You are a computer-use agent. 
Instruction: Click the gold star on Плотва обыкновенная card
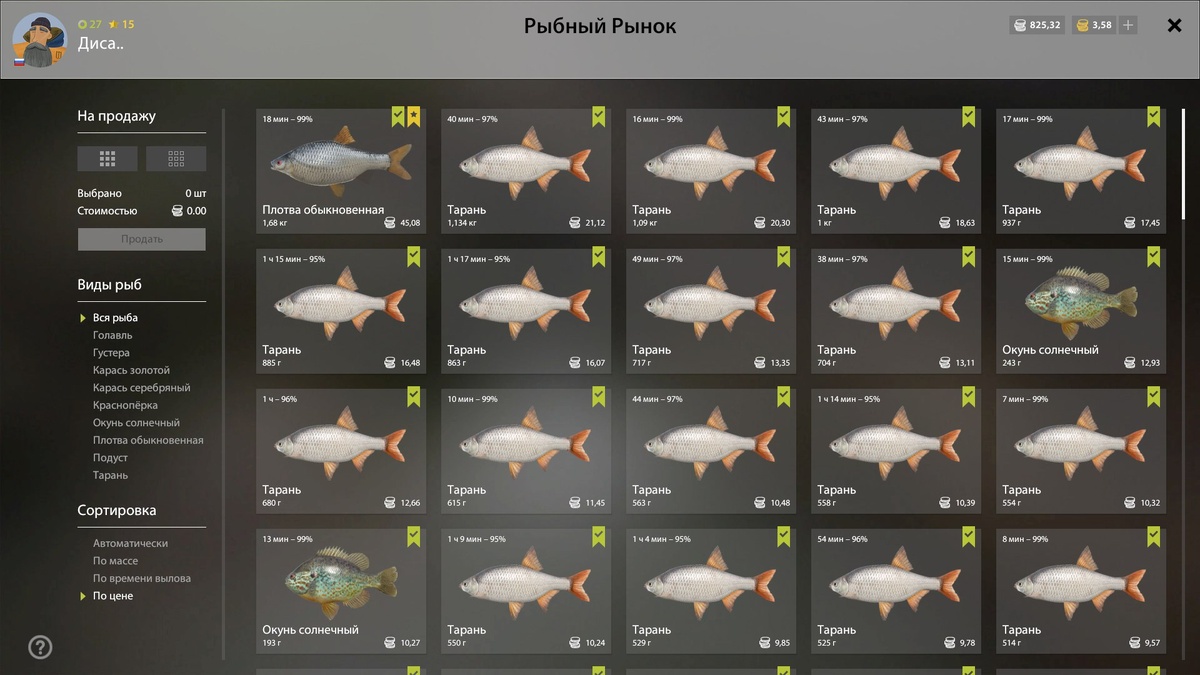click(x=414, y=117)
